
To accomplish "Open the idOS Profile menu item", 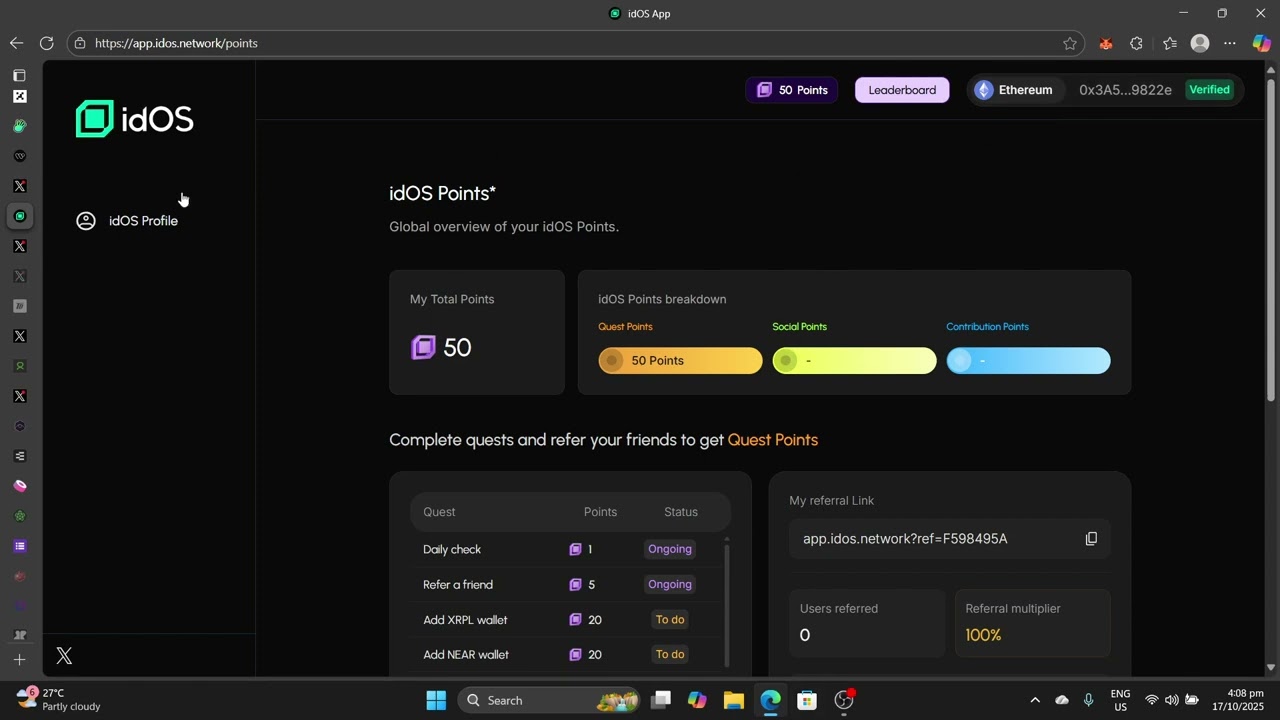I will (127, 221).
